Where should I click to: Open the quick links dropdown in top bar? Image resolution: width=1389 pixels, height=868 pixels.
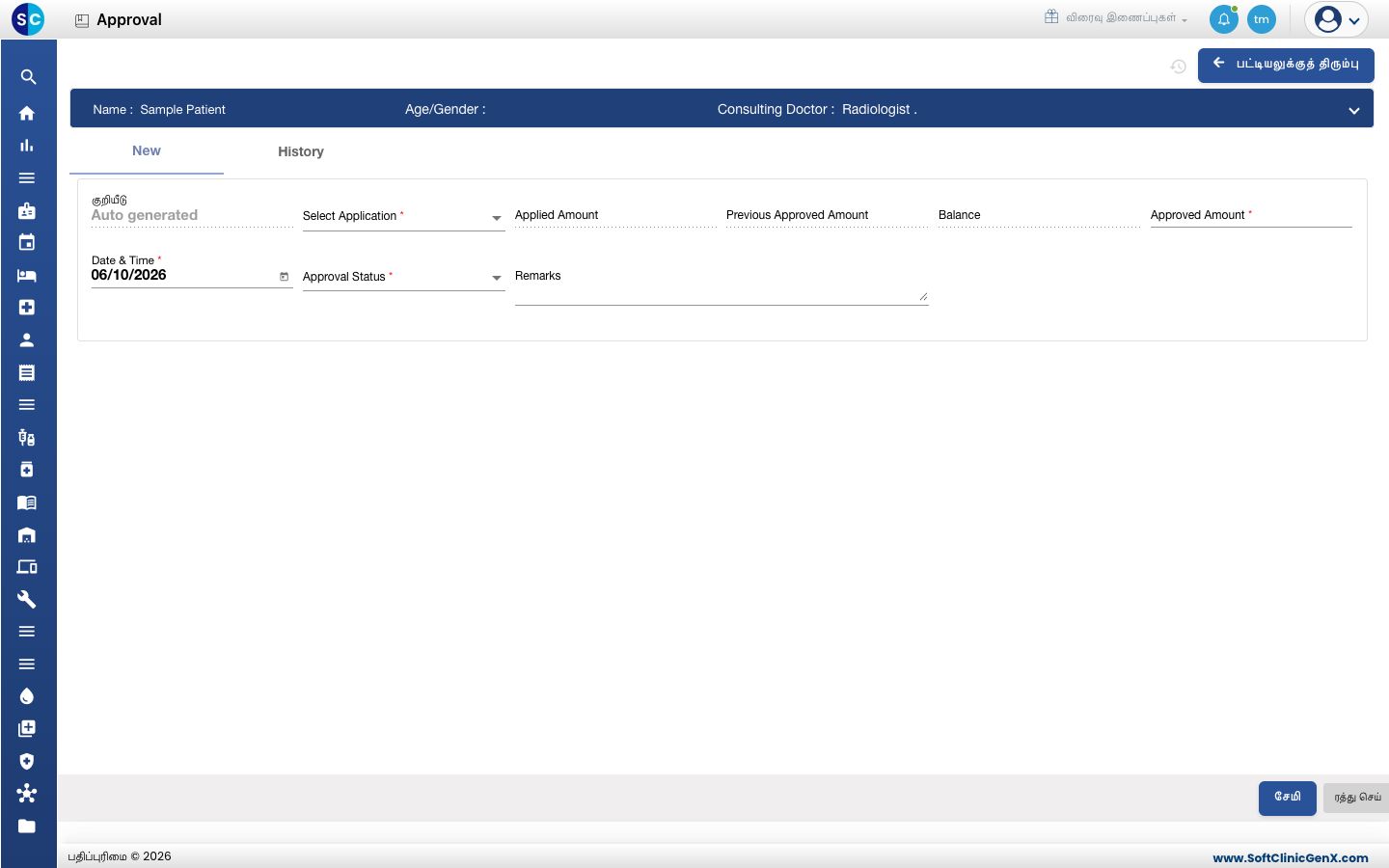(1116, 18)
